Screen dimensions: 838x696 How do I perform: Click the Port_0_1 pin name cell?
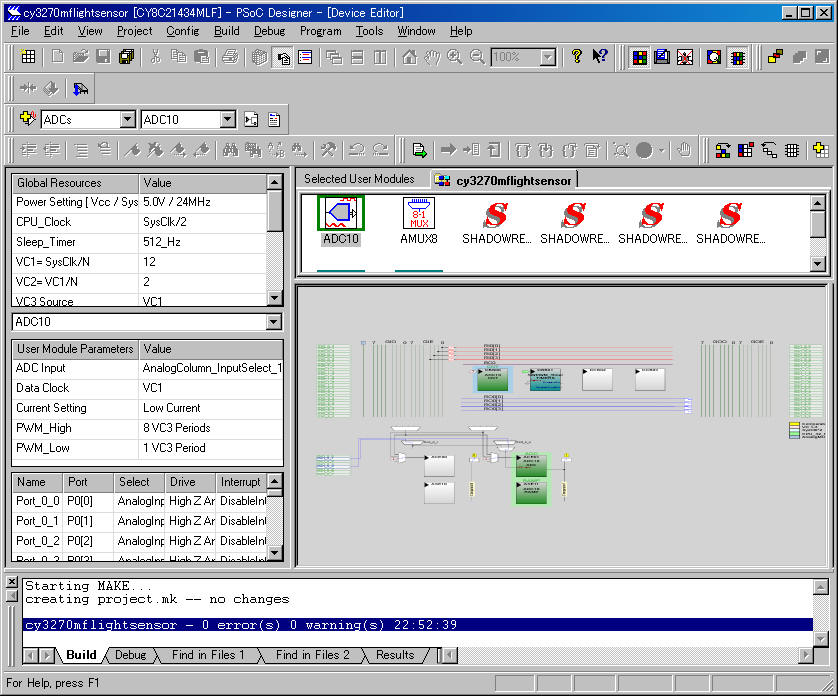tap(37, 521)
